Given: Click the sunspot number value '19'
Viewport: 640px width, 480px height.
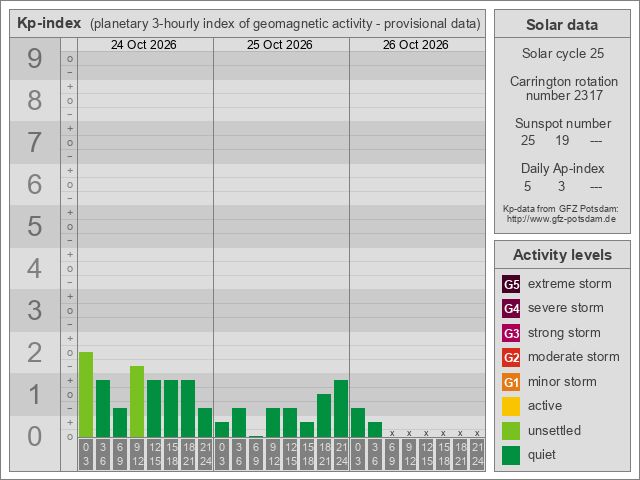Looking at the screenshot, I should click(562, 140).
